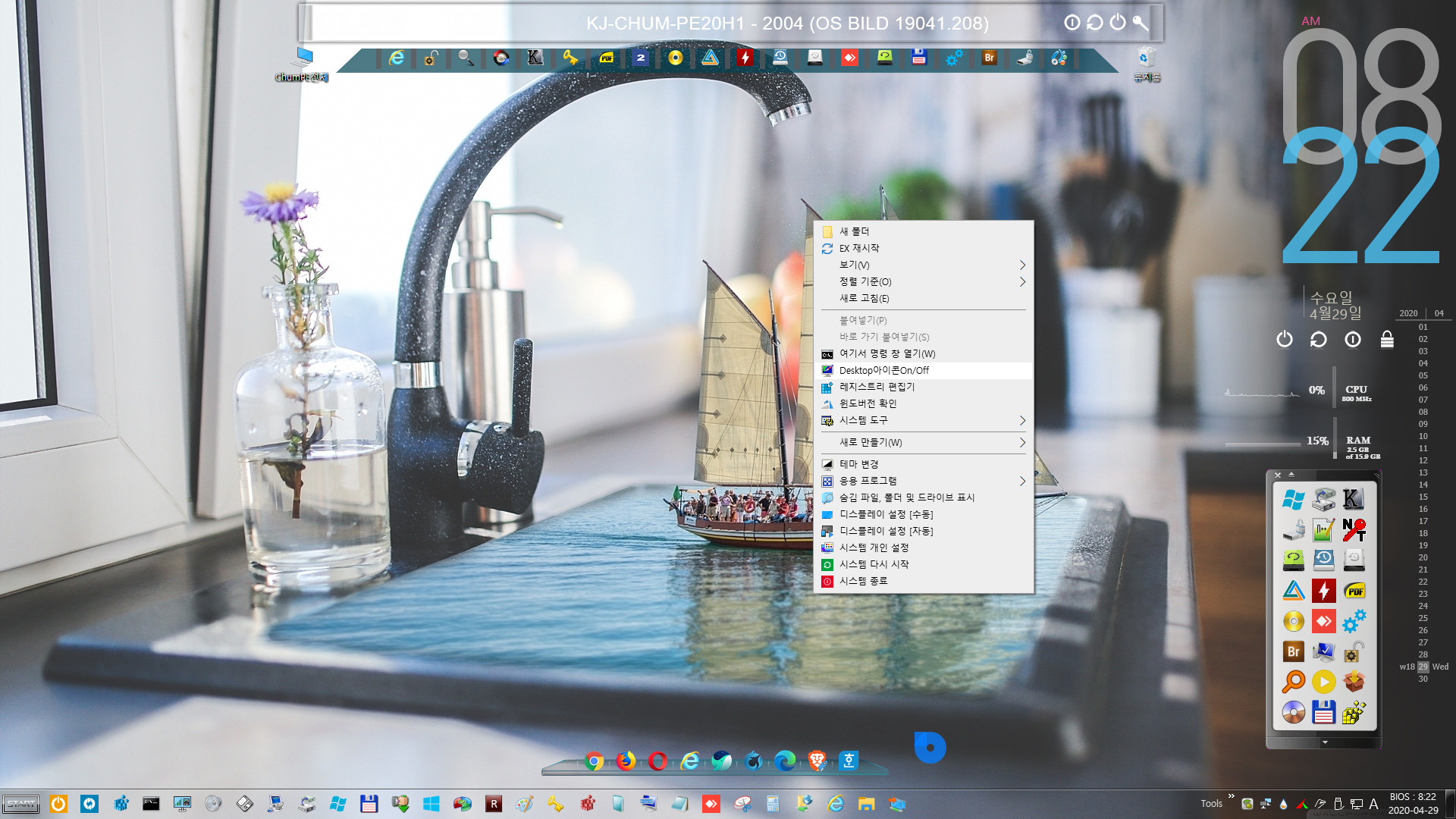The height and width of the screenshot is (819, 1456).
Task: Open the AnyDesk red icon in top dock
Action: click(x=849, y=58)
